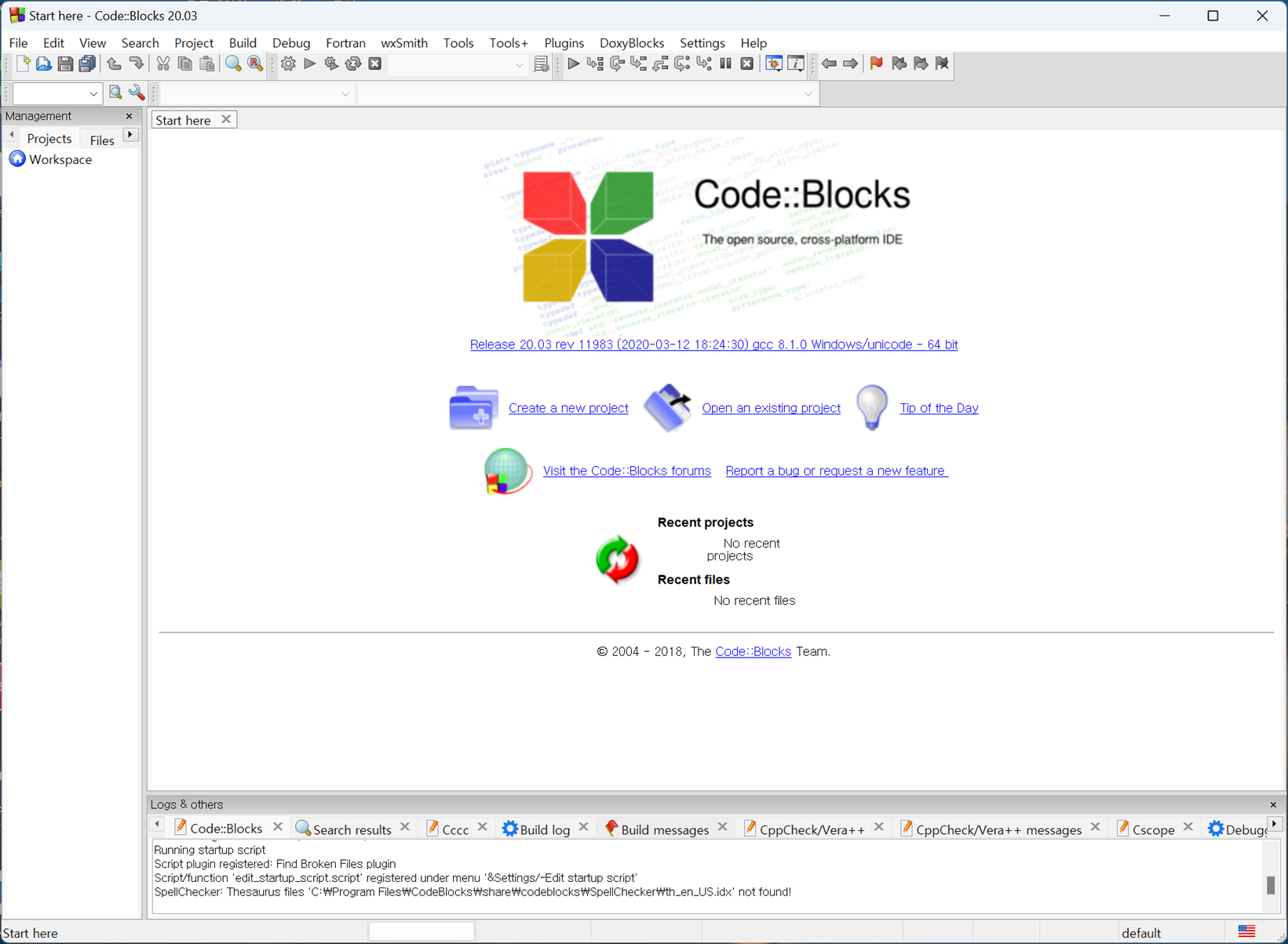Click the Cut scissors icon
1288x944 pixels.
point(163,64)
